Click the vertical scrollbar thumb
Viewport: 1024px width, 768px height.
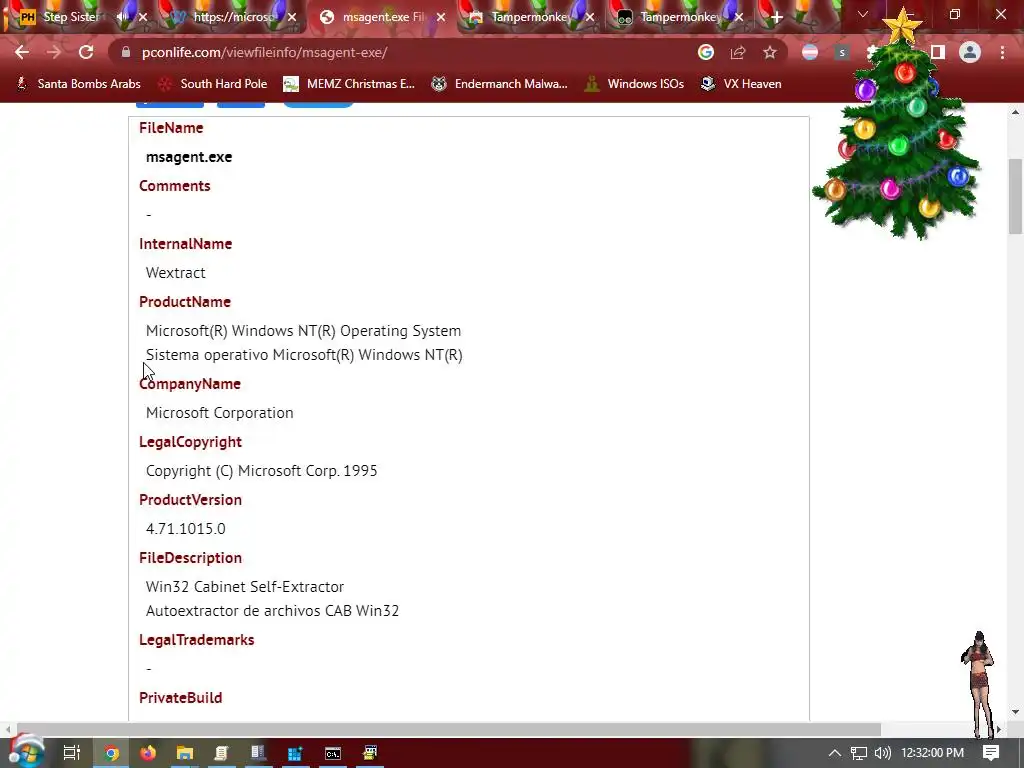tap(1016, 196)
